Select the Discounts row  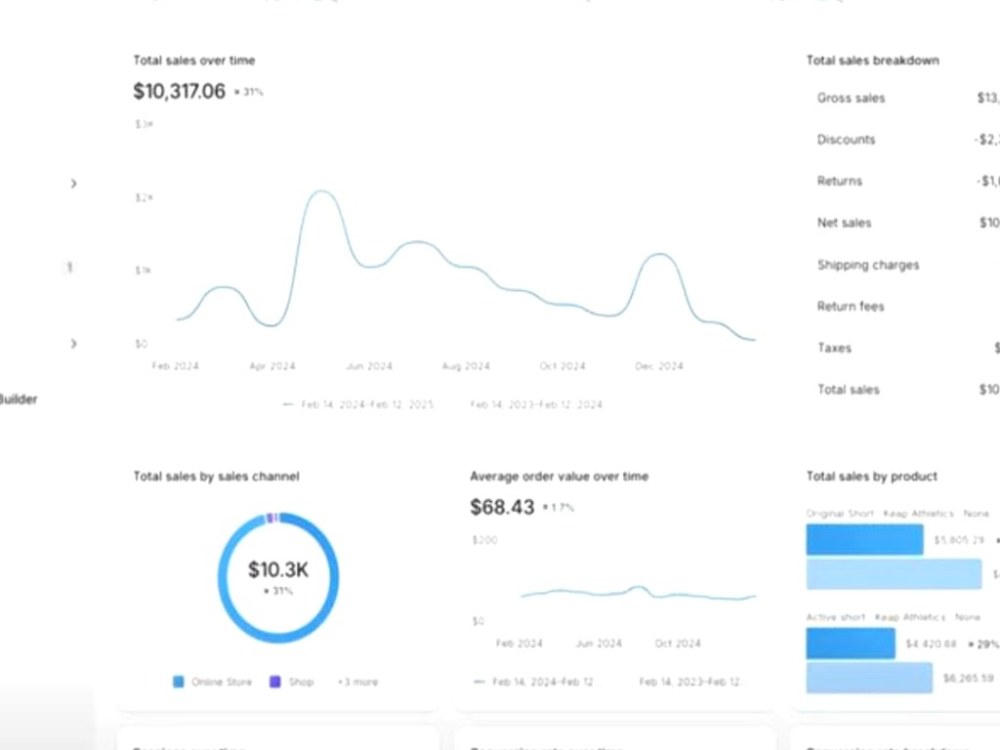pyautogui.click(x=908, y=140)
